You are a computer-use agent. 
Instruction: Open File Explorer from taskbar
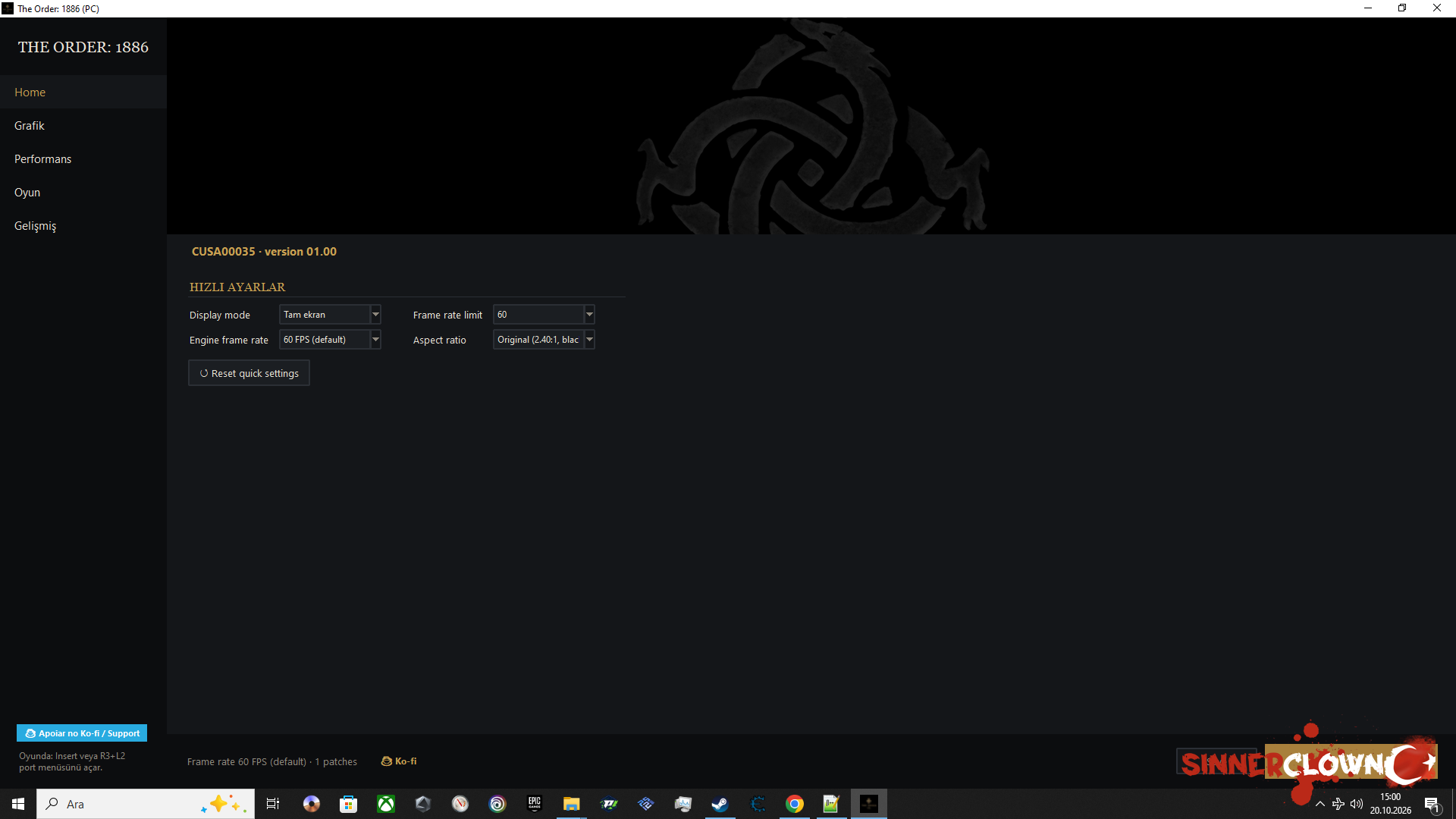pyautogui.click(x=571, y=804)
